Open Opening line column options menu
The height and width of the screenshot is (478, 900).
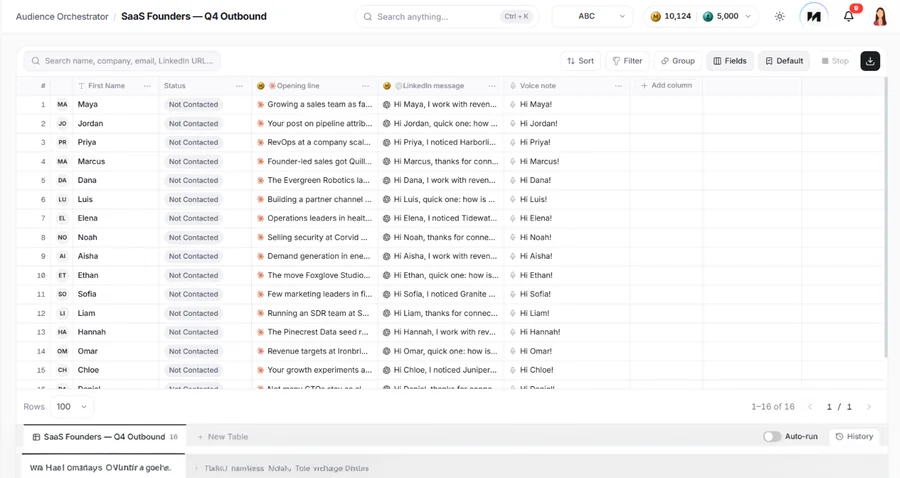[366, 86]
